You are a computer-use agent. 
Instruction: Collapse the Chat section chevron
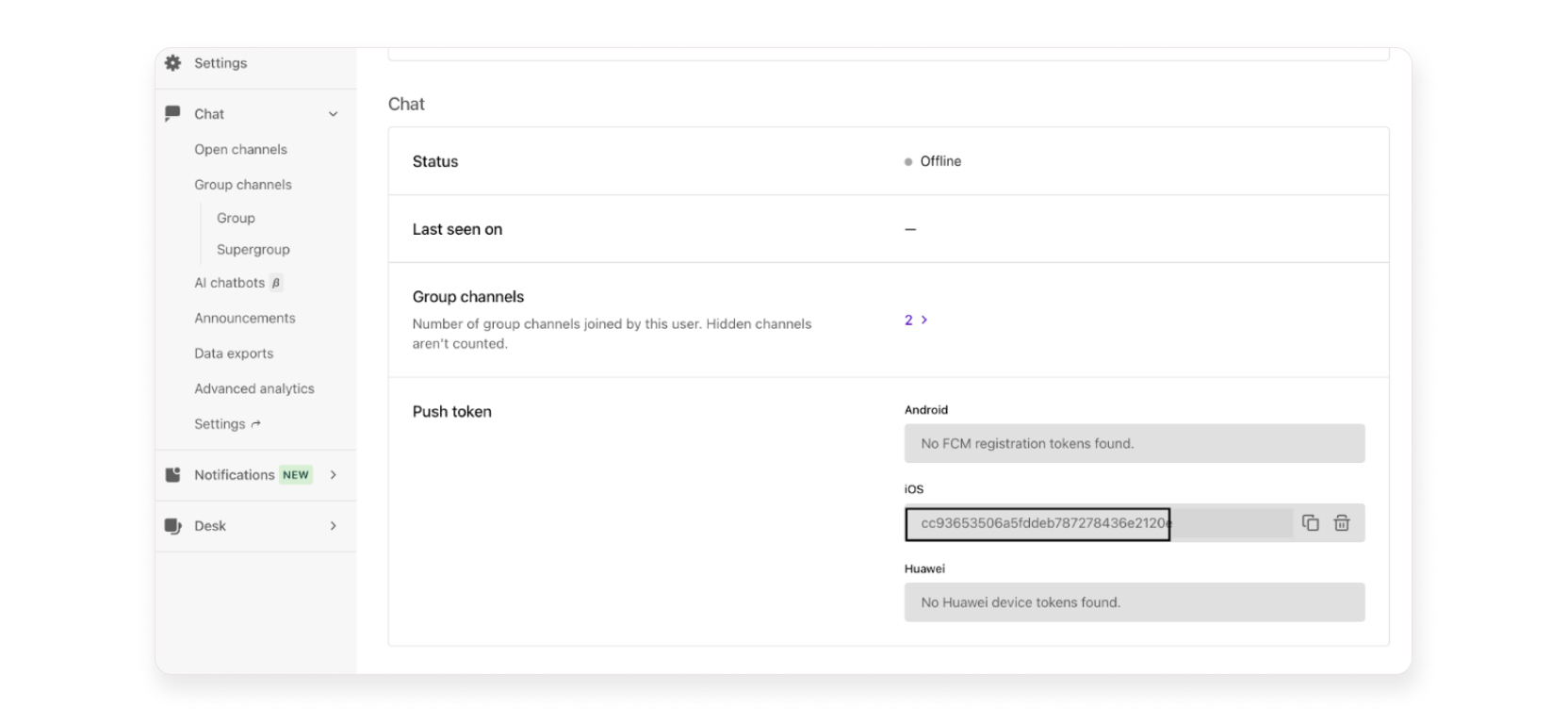coord(333,114)
